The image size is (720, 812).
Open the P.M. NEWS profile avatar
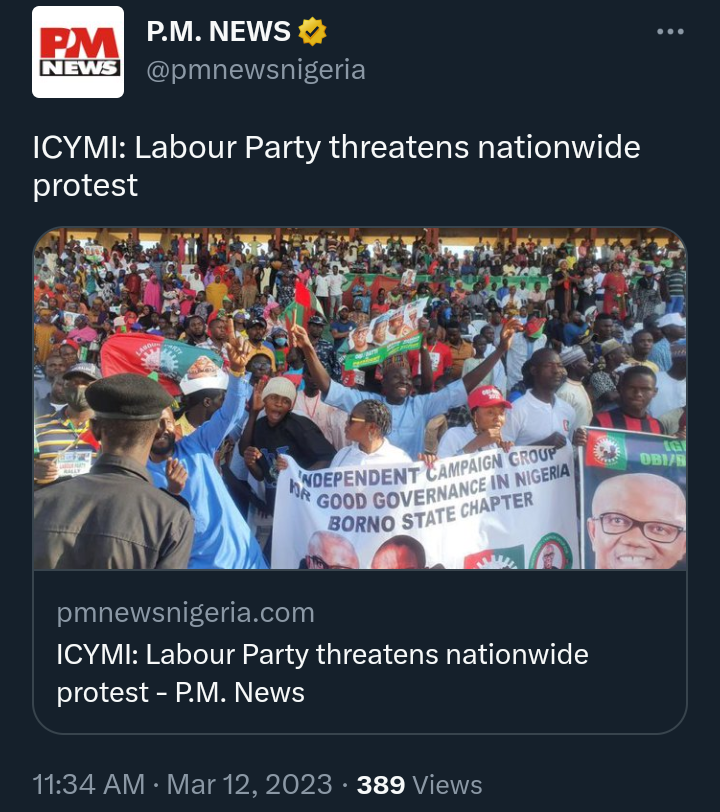coord(78,52)
